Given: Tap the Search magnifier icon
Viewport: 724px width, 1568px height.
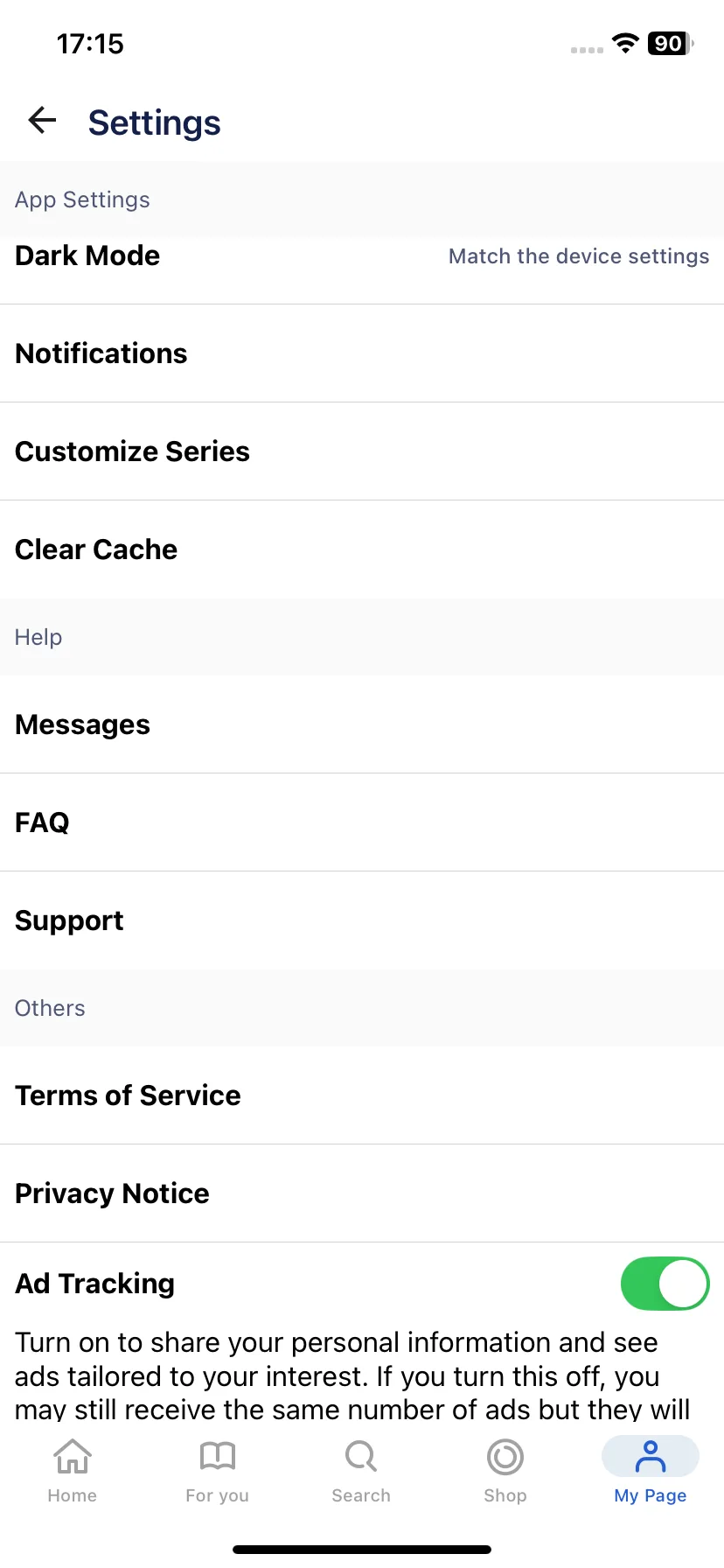Looking at the screenshot, I should tap(361, 1457).
